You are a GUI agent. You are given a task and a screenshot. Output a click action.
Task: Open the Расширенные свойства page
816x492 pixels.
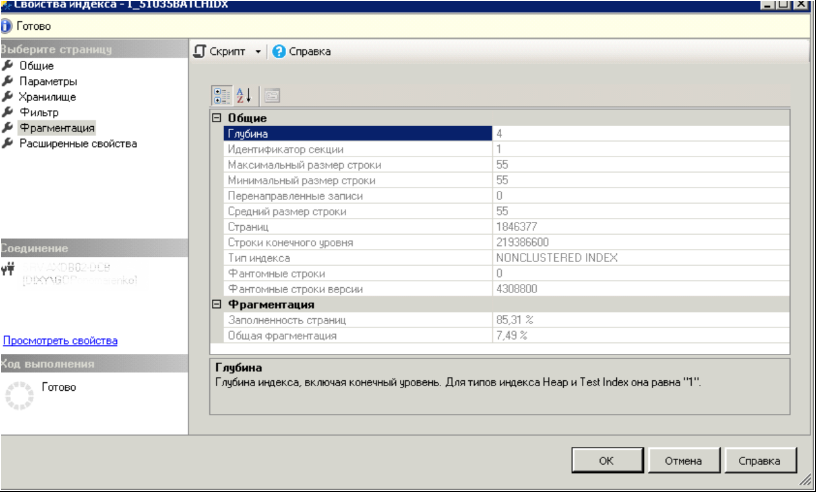click(x=78, y=144)
